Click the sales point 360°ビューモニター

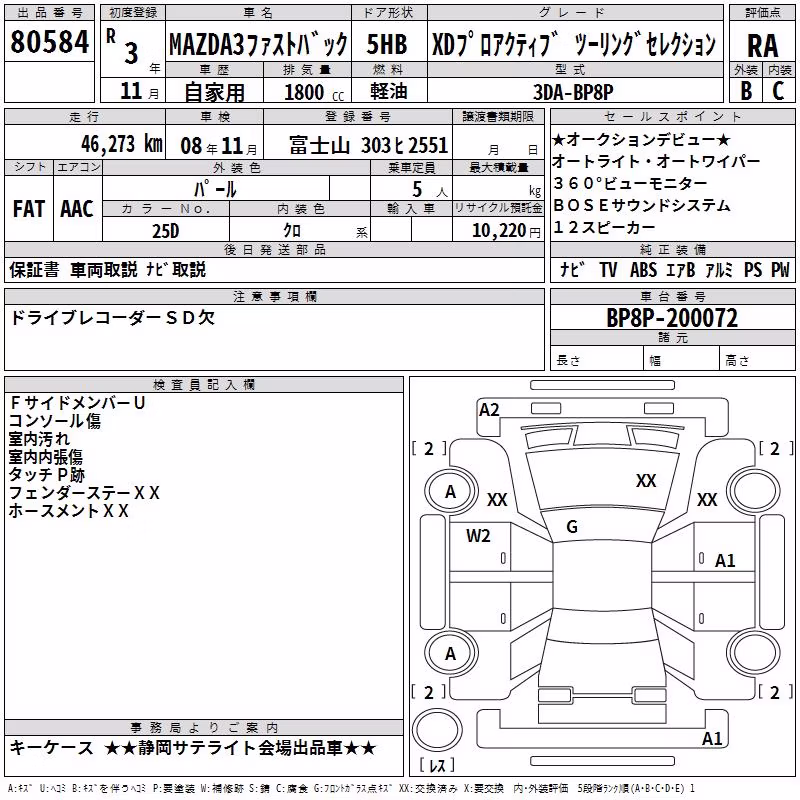point(630,183)
